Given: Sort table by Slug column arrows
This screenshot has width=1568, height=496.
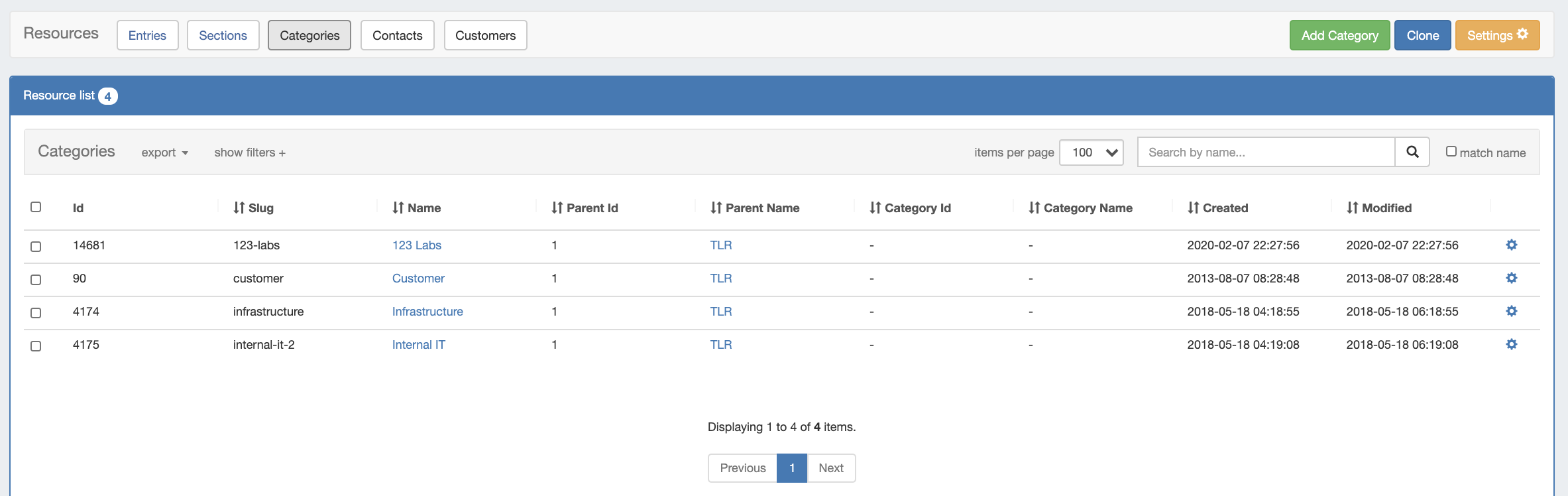Looking at the screenshot, I should point(239,208).
